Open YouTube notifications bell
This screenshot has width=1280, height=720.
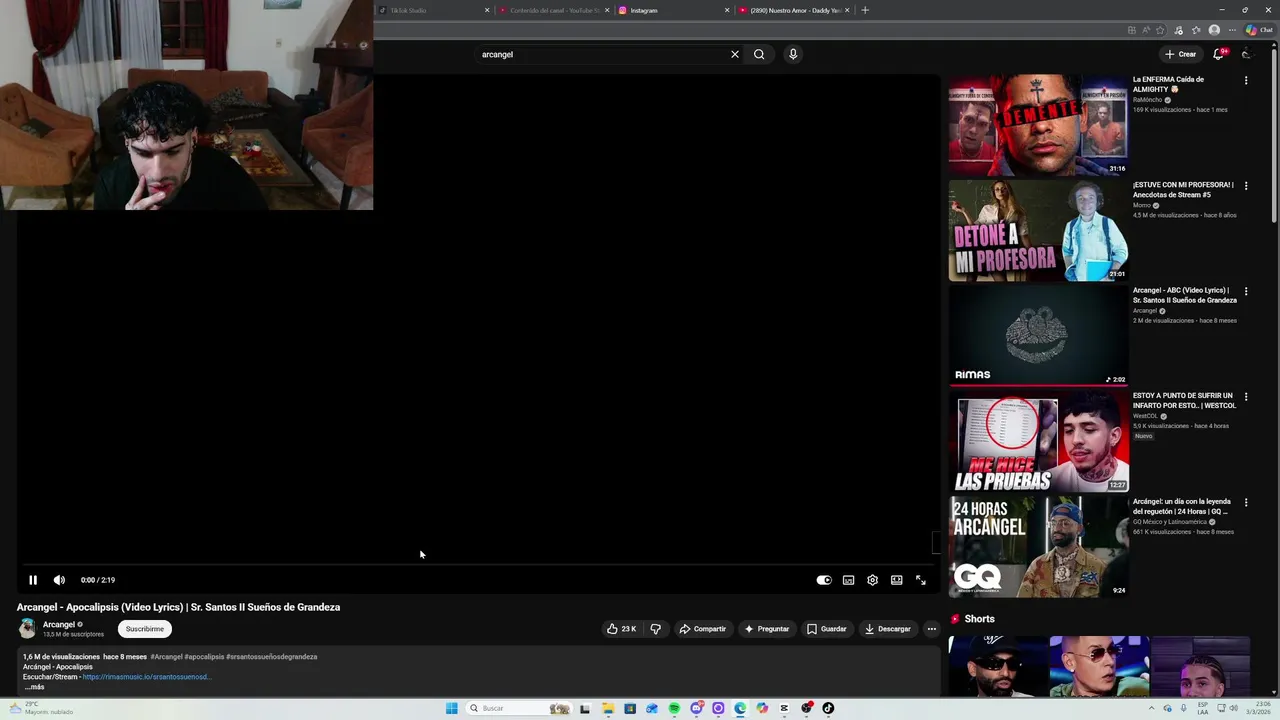tap(1219, 54)
